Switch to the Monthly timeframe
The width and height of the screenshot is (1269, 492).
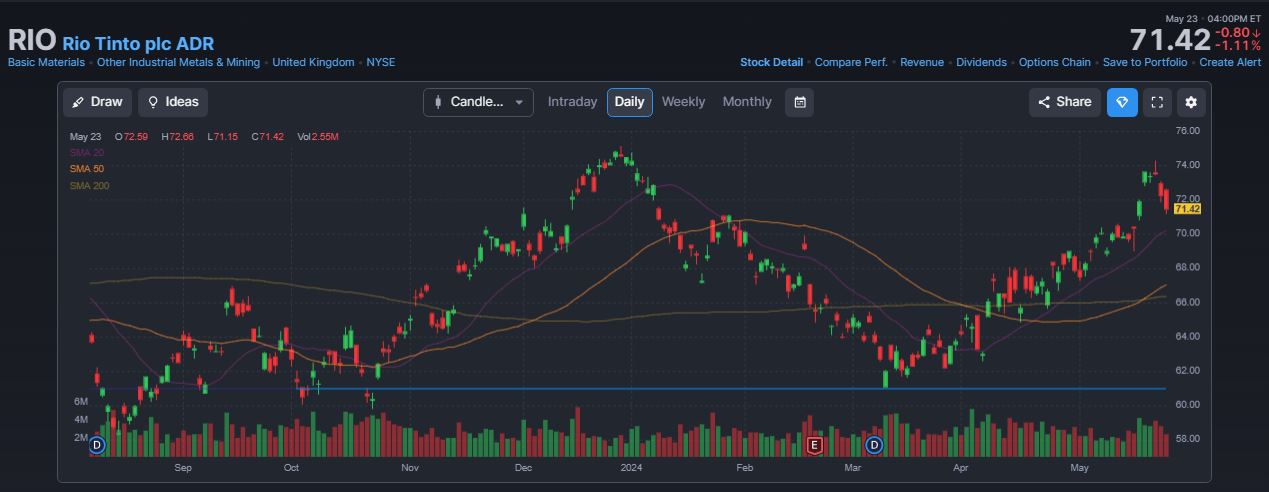tap(747, 102)
